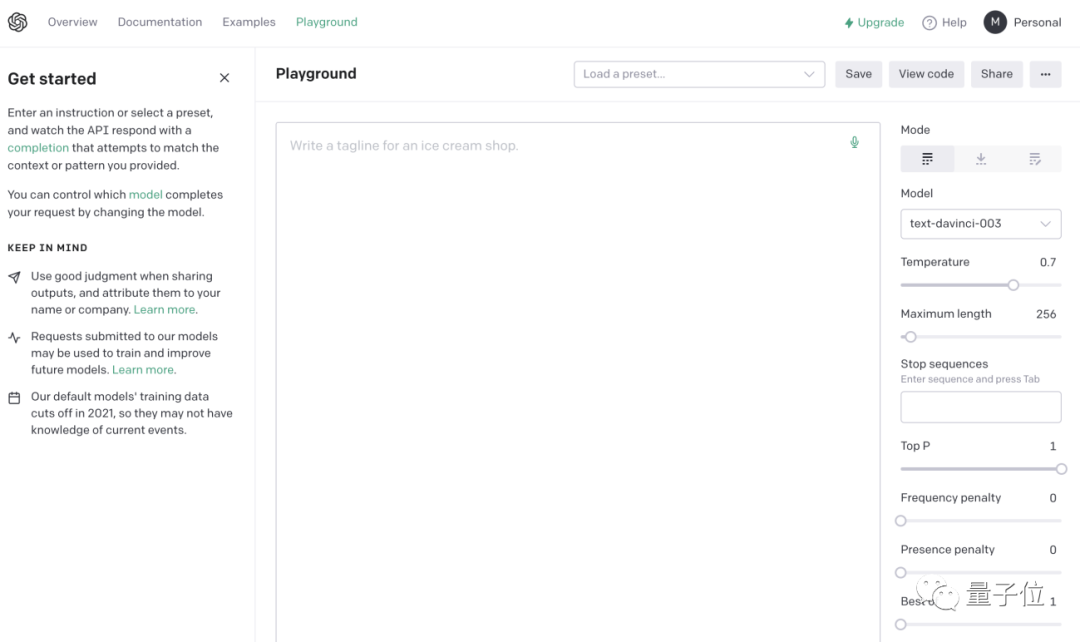Close the Get started panel
The width and height of the screenshot is (1080, 642).
pyautogui.click(x=224, y=78)
